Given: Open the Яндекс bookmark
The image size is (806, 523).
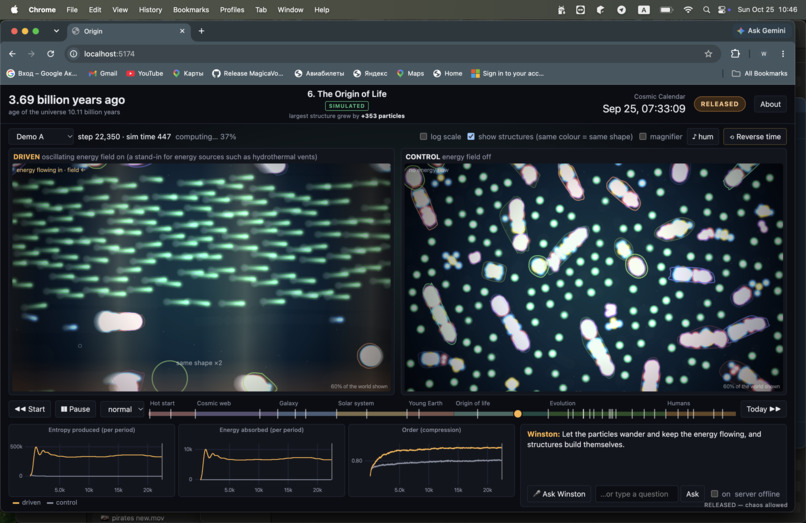Looking at the screenshot, I should pos(370,74).
